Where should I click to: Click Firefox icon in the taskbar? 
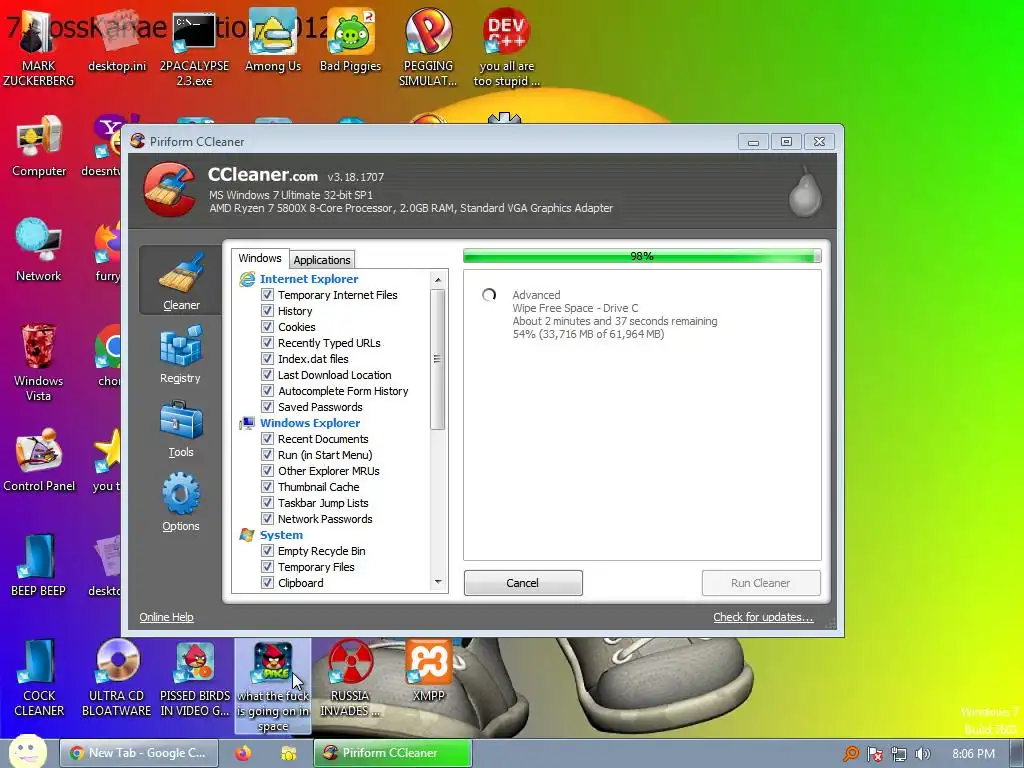click(243, 753)
